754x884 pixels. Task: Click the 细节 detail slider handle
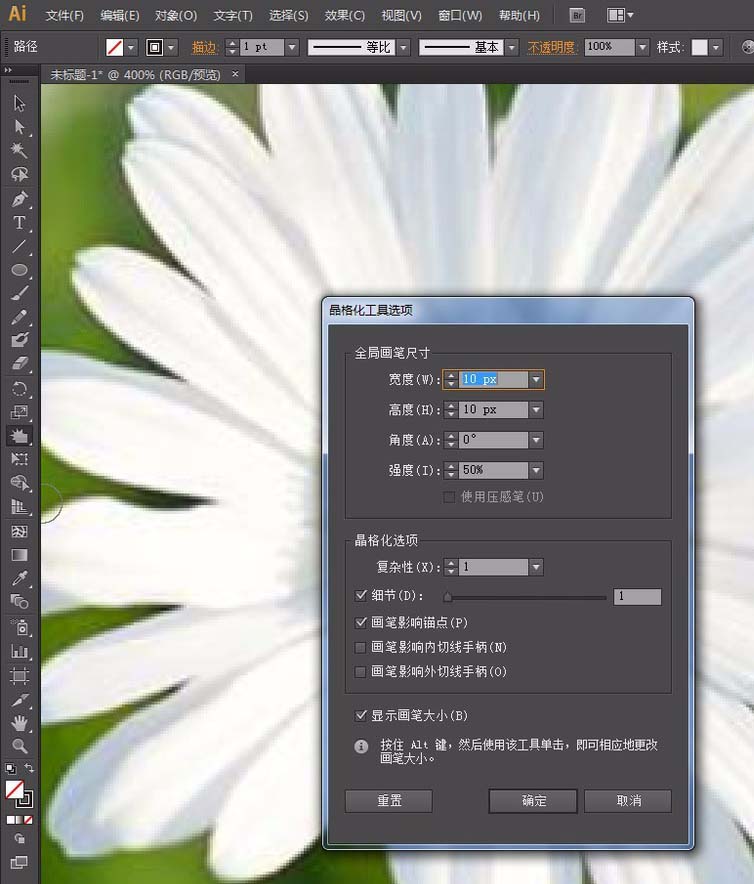pyautogui.click(x=447, y=596)
